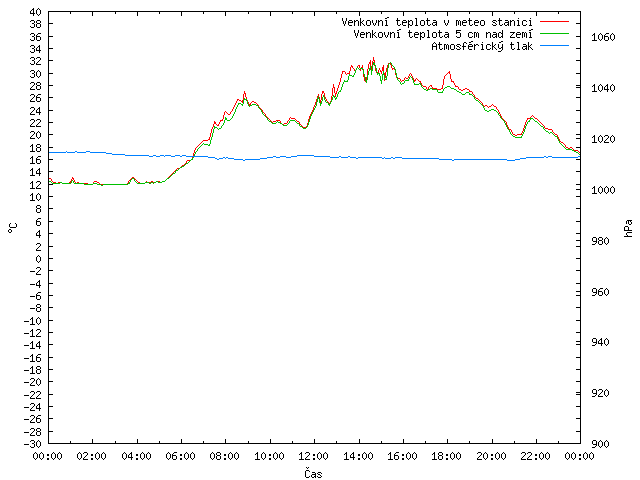Viewport: 640px width, 480px height.
Task: Click the temperature tick label '-30'
Action: pyautogui.click(x=33, y=444)
